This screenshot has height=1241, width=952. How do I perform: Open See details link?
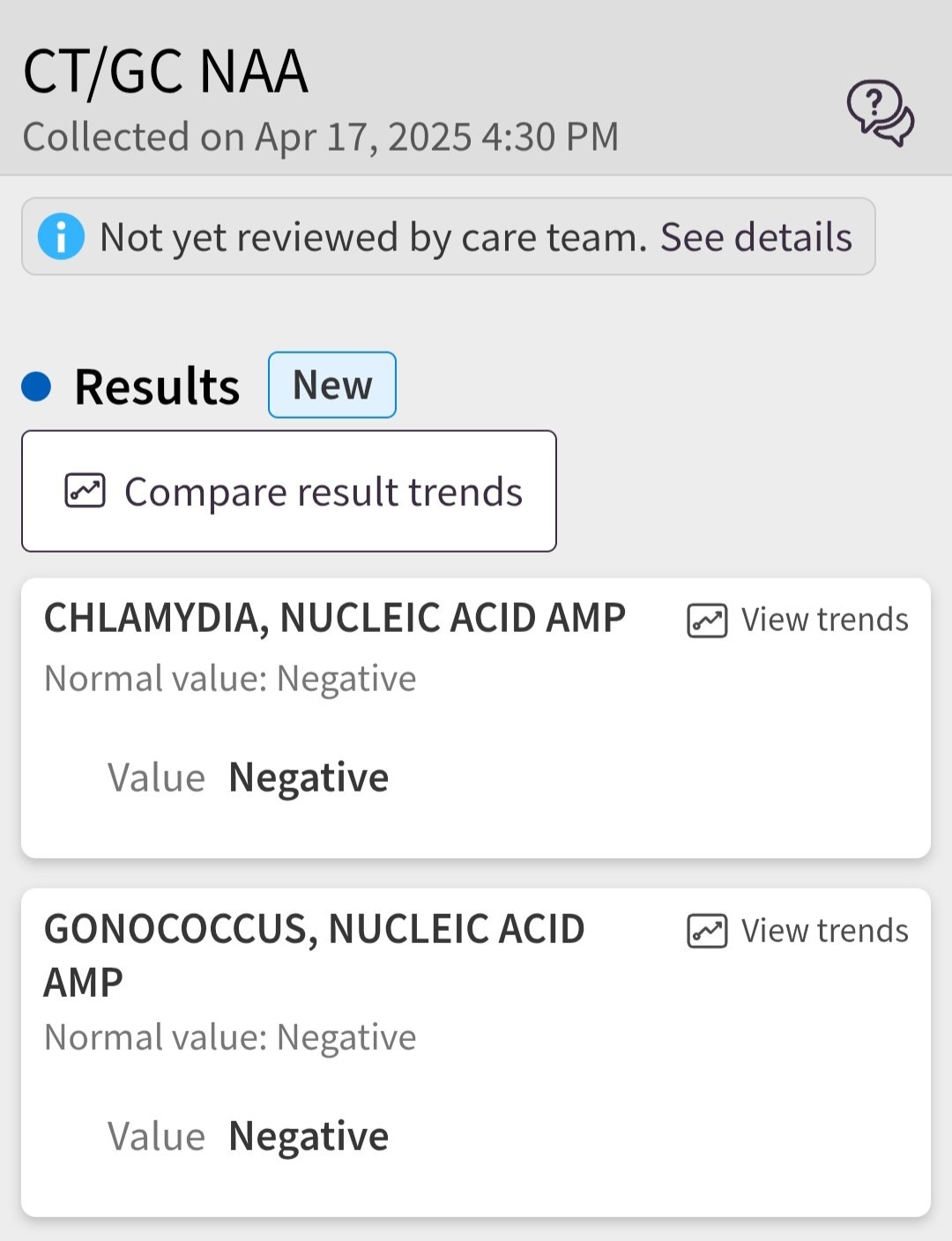tap(756, 237)
